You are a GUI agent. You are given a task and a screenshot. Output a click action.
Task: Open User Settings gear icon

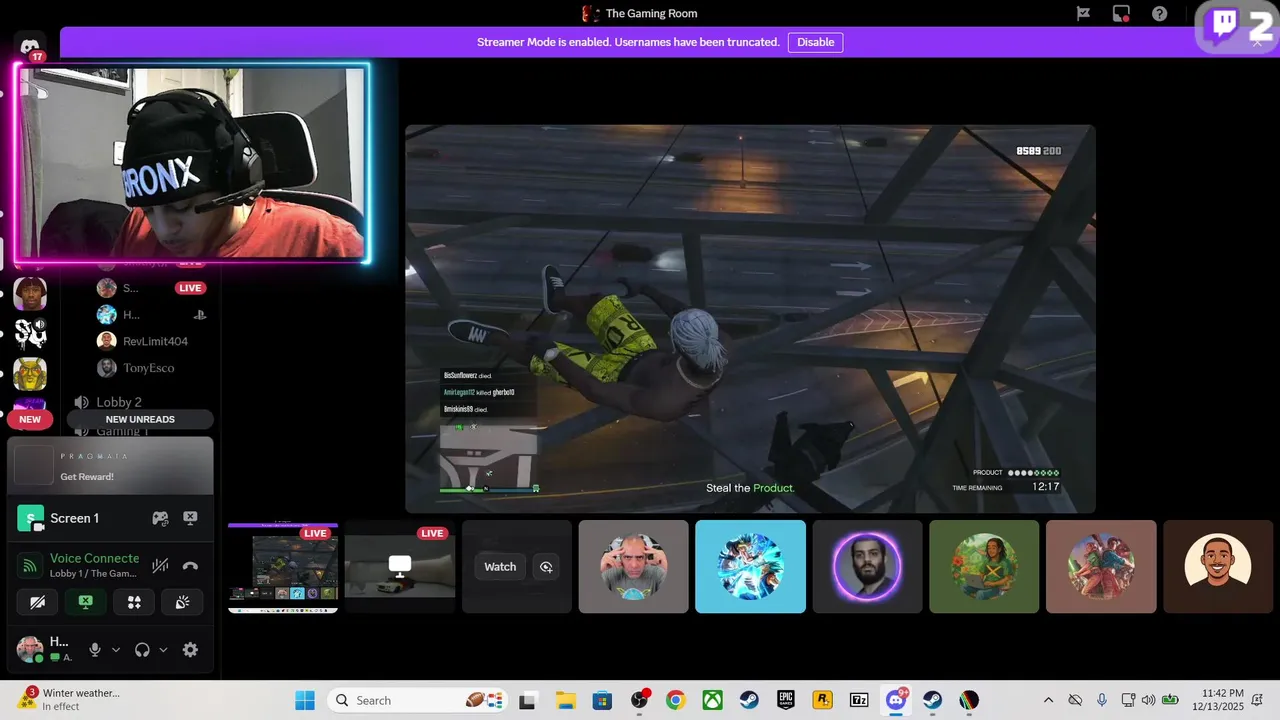(x=190, y=650)
